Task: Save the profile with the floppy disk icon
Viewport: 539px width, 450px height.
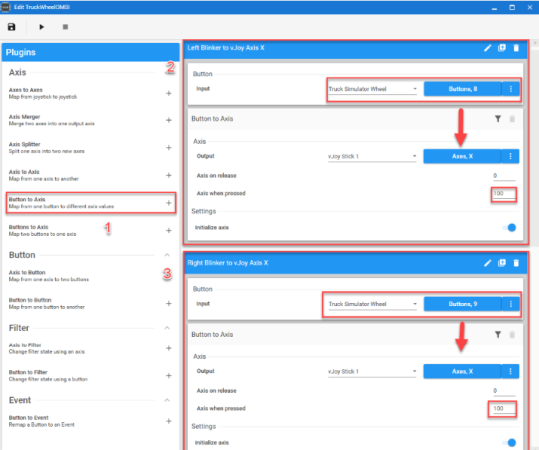Action: coord(12,27)
